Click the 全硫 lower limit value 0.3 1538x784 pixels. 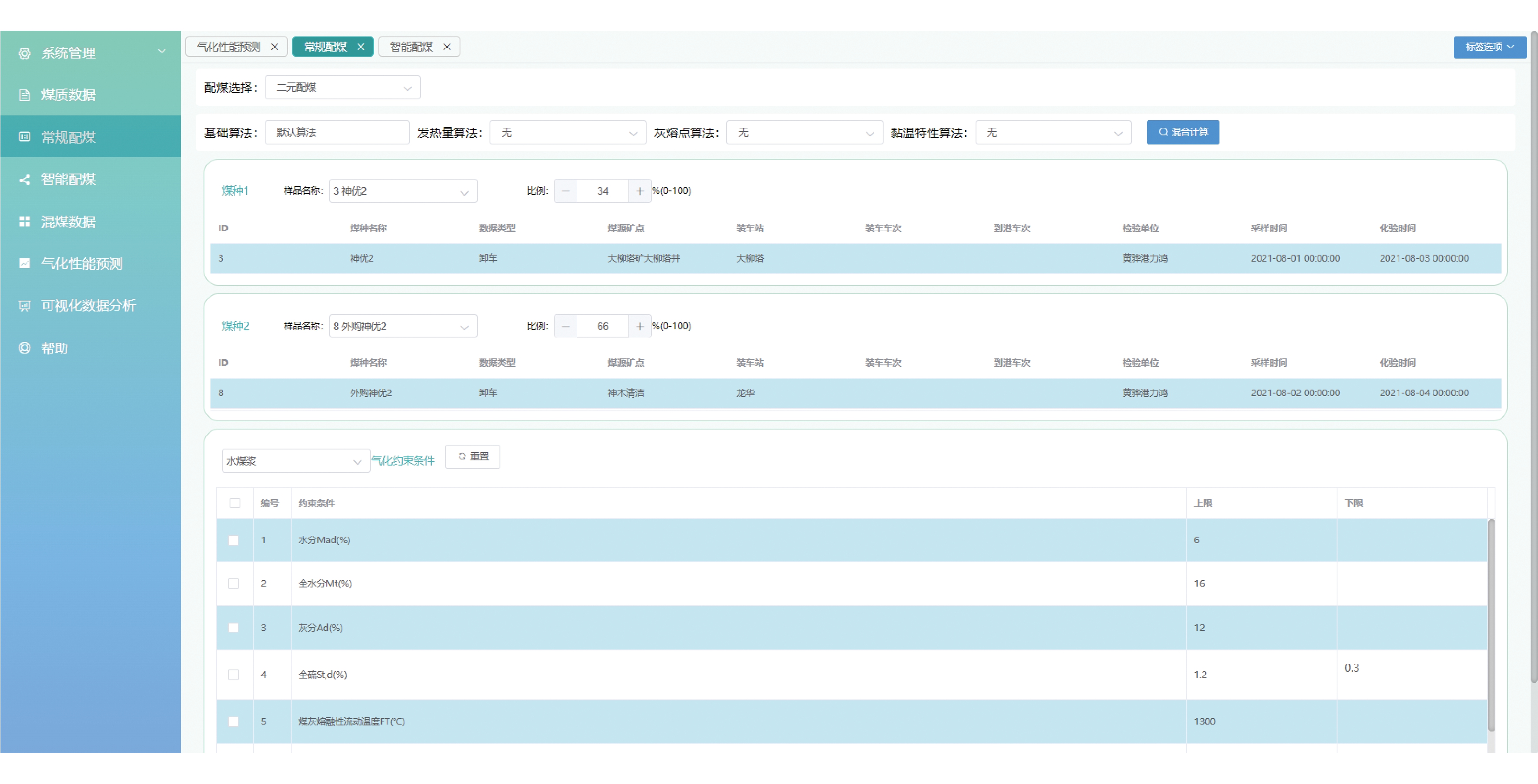[1352, 668]
